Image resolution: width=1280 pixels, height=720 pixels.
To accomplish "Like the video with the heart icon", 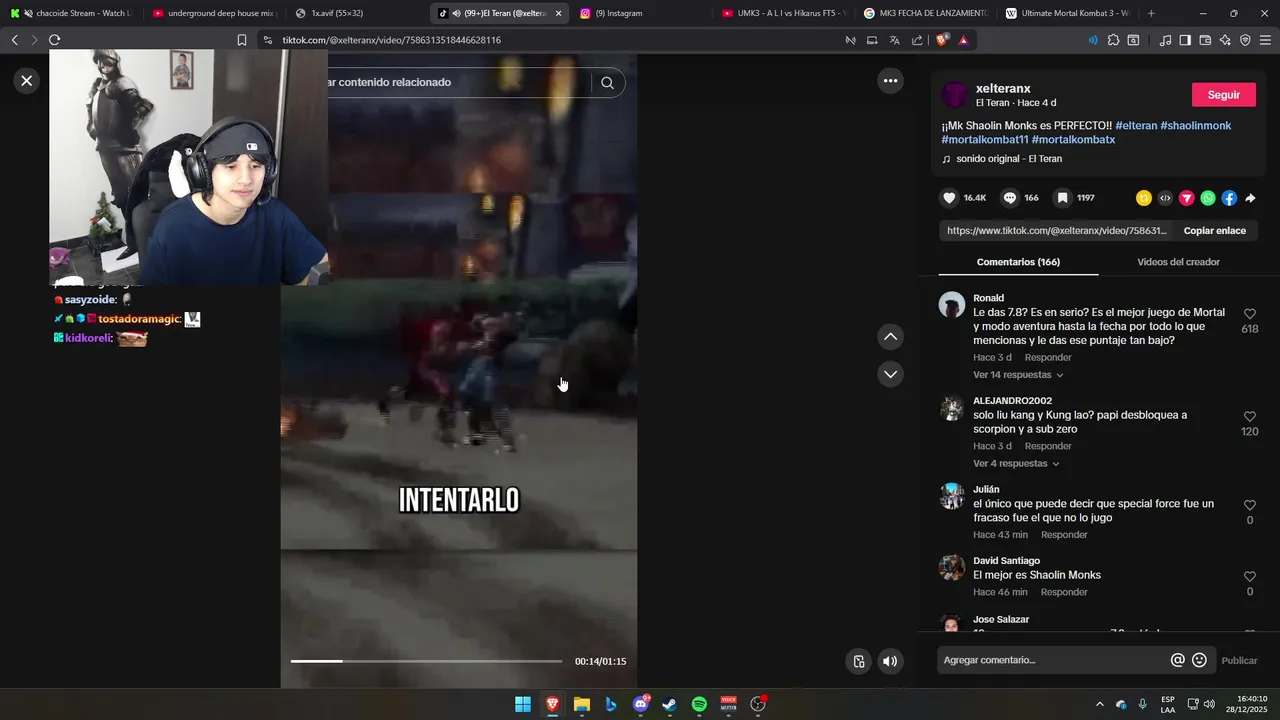I will pos(950,198).
